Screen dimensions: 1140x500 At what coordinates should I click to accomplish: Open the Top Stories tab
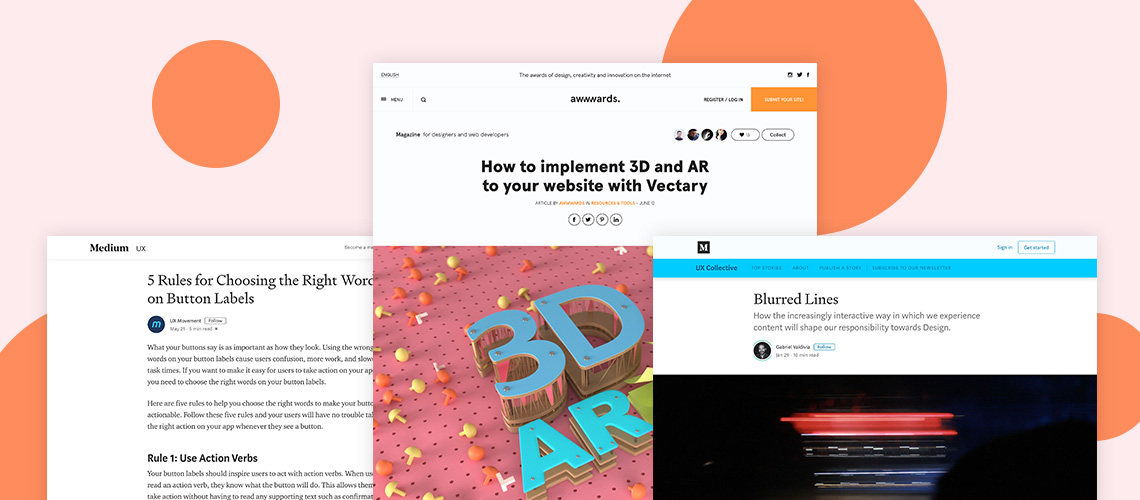point(766,268)
